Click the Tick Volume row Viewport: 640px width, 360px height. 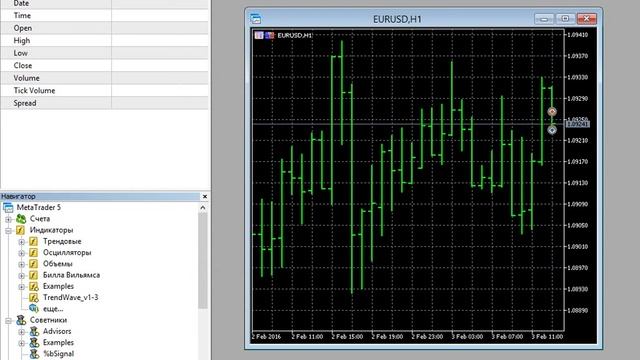104,91
